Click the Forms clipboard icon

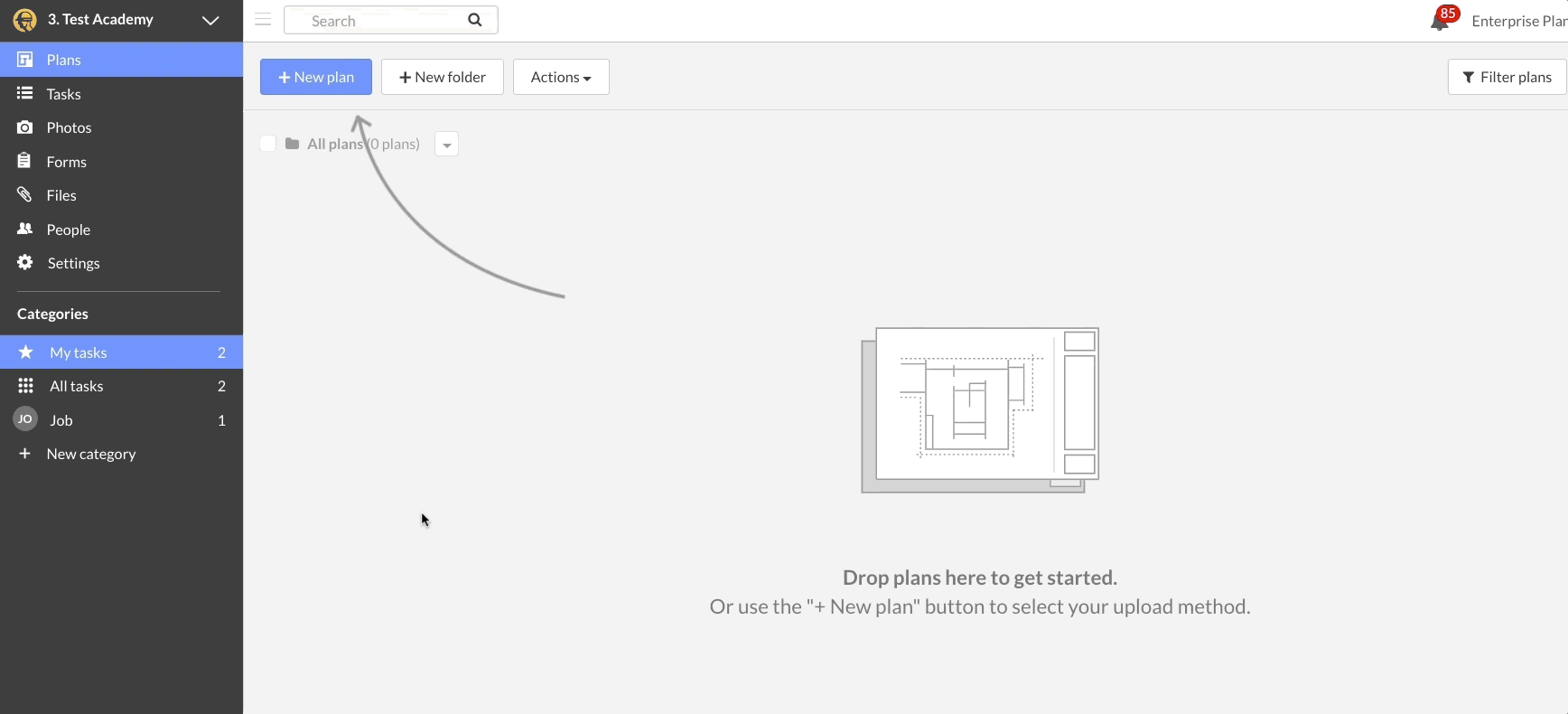[24, 161]
